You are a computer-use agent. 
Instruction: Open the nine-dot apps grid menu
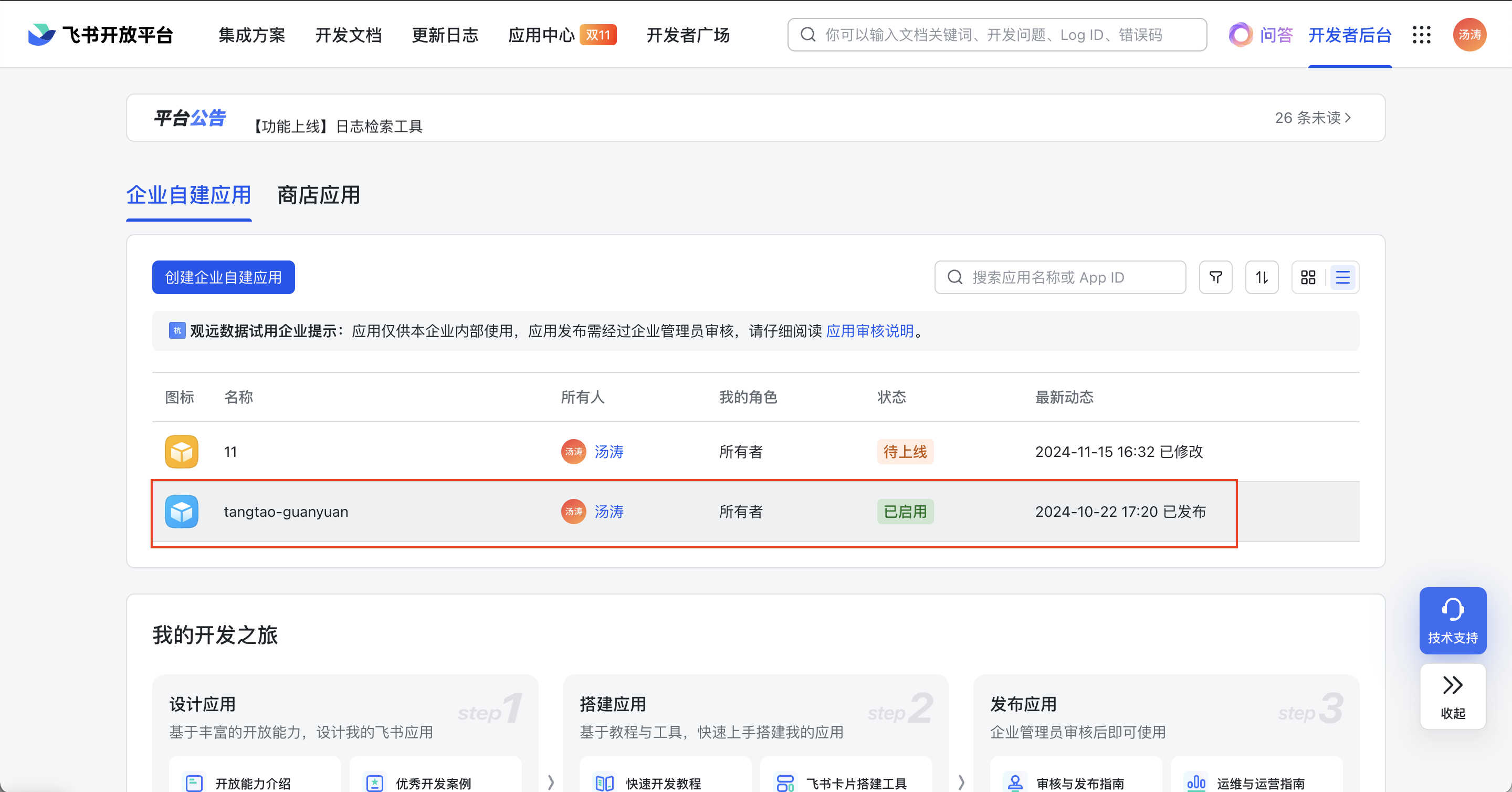pyautogui.click(x=1421, y=35)
